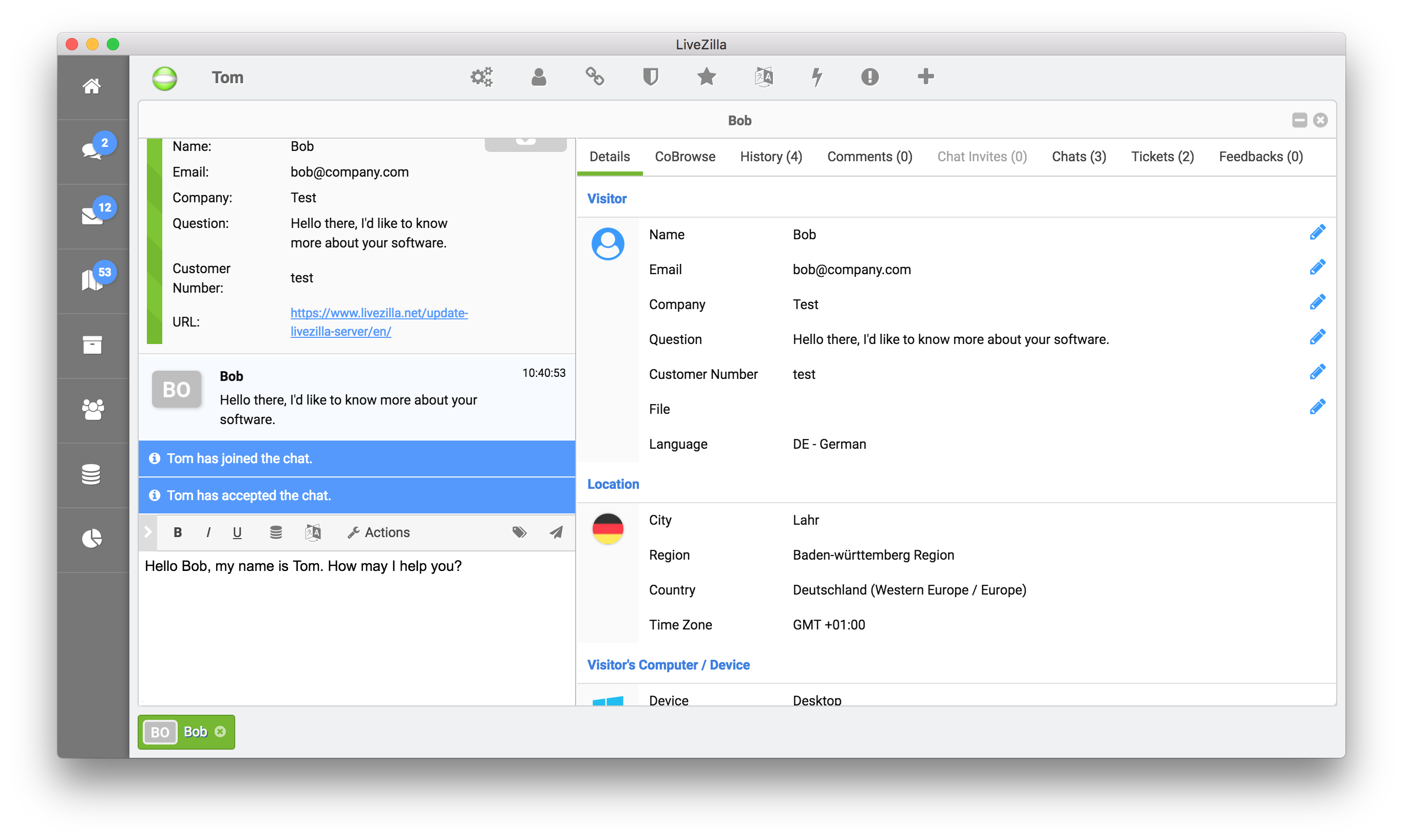This screenshot has height=840, width=1403.
Task: Toggle italic formatting in chat editor
Action: click(x=208, y=532)
